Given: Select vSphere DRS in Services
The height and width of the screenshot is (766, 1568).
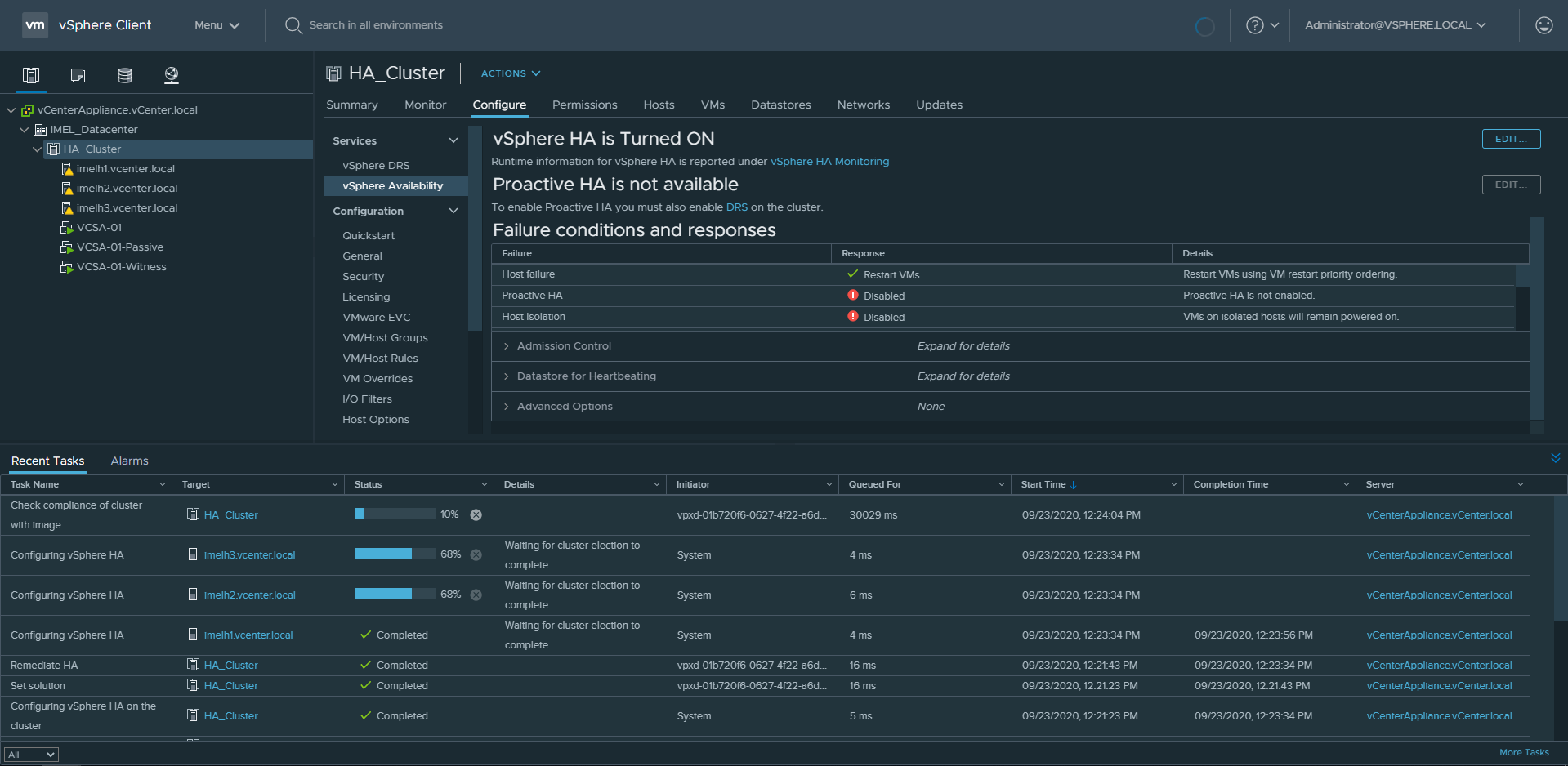Looking at the screenshot, I should (376, 165).
